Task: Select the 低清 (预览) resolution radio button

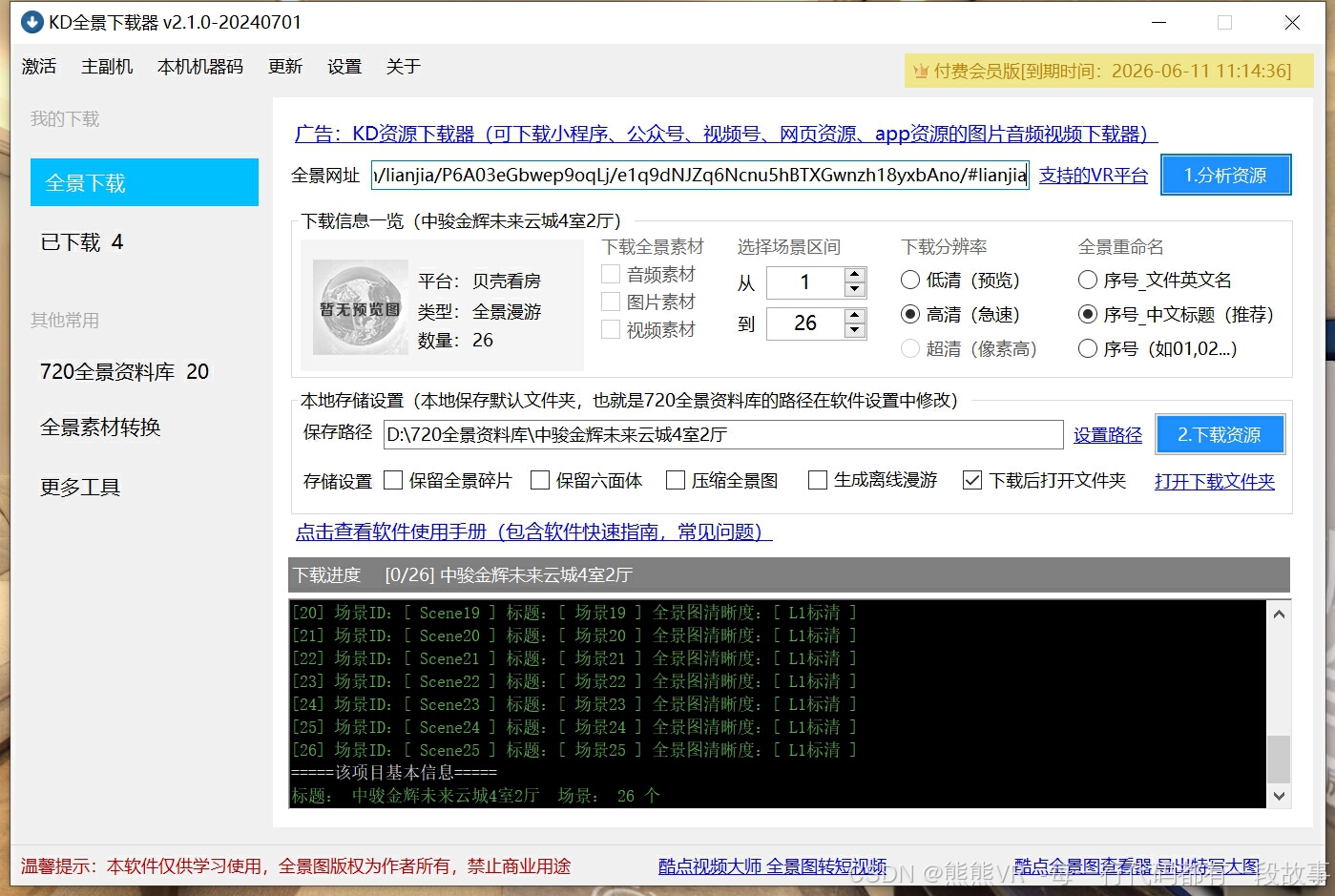Action: 910,281
